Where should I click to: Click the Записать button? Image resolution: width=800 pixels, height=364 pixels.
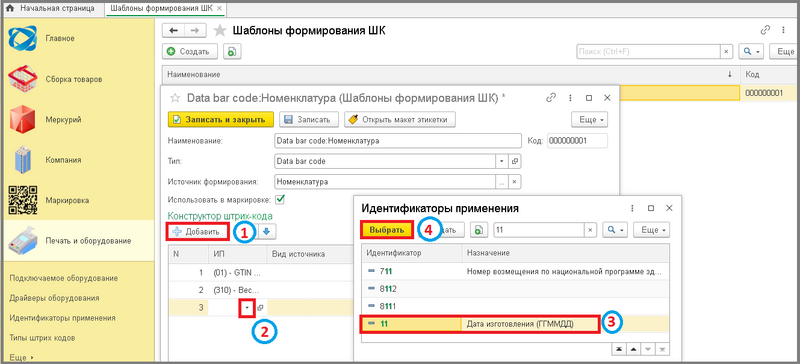309,119
